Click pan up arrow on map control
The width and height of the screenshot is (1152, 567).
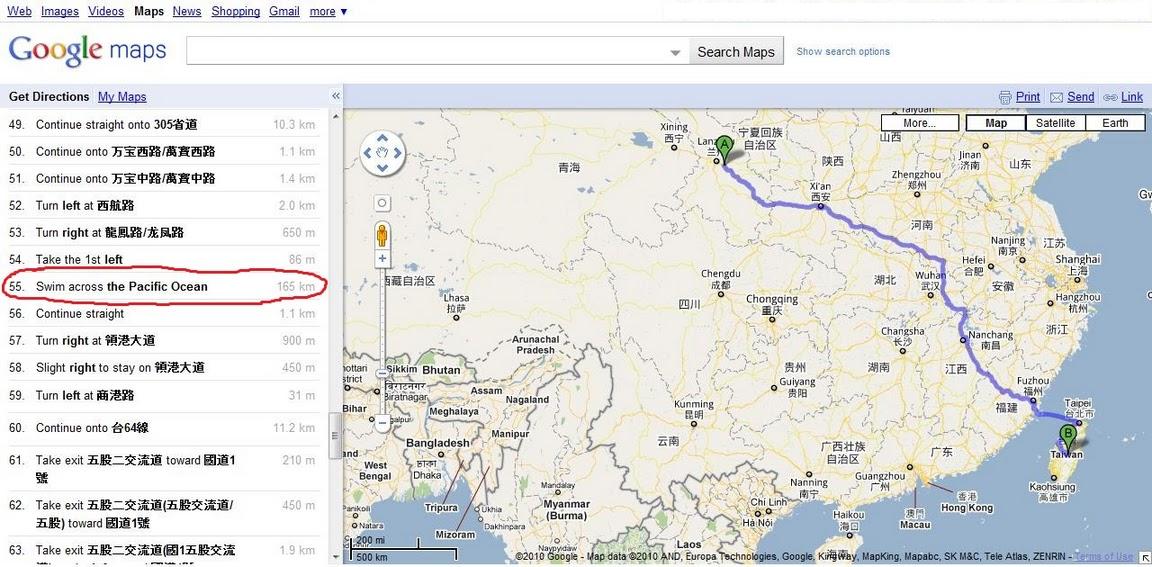(x=382, y=138)
